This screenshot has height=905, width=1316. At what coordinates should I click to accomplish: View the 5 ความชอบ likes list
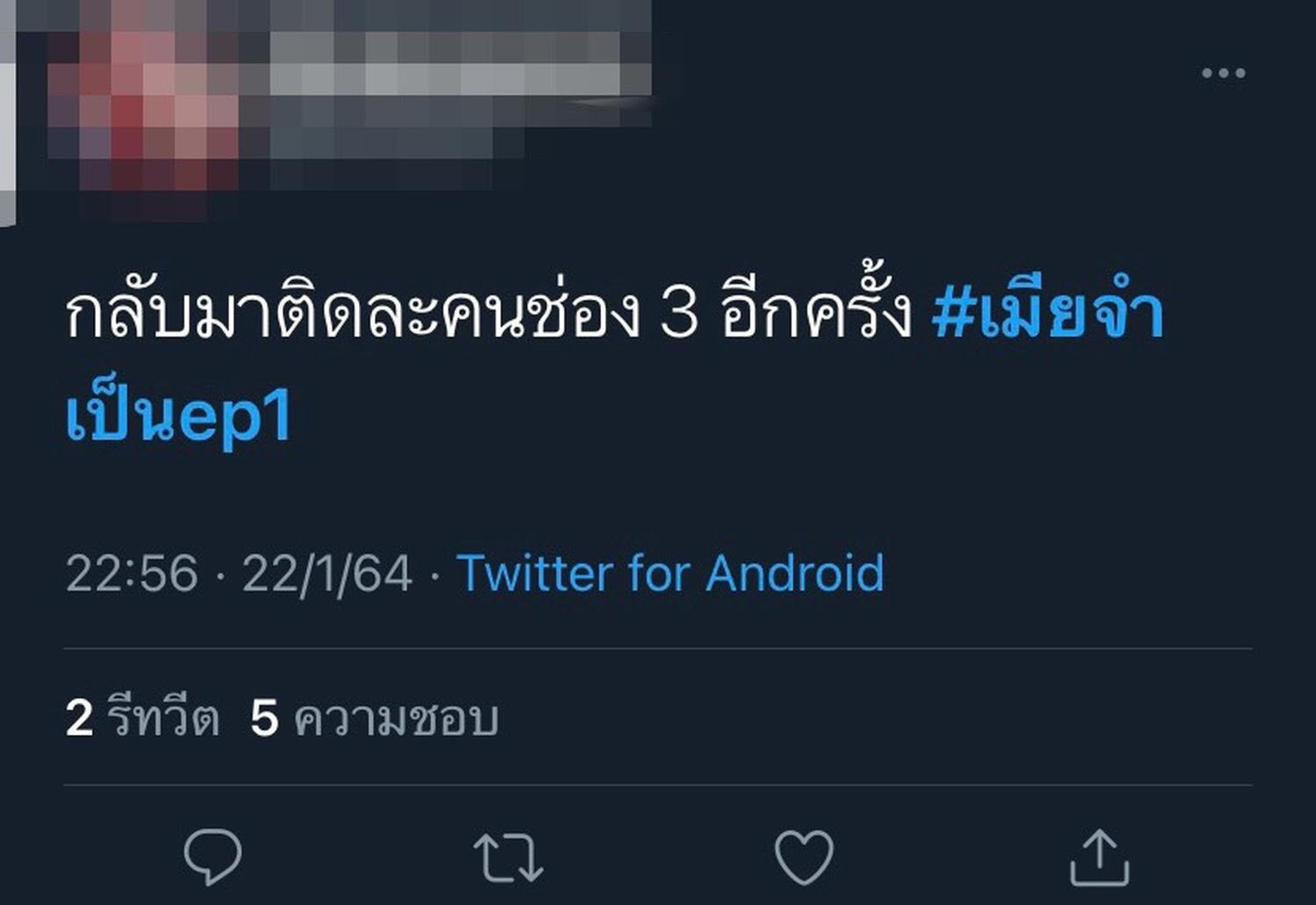click(x=375, y=717)
